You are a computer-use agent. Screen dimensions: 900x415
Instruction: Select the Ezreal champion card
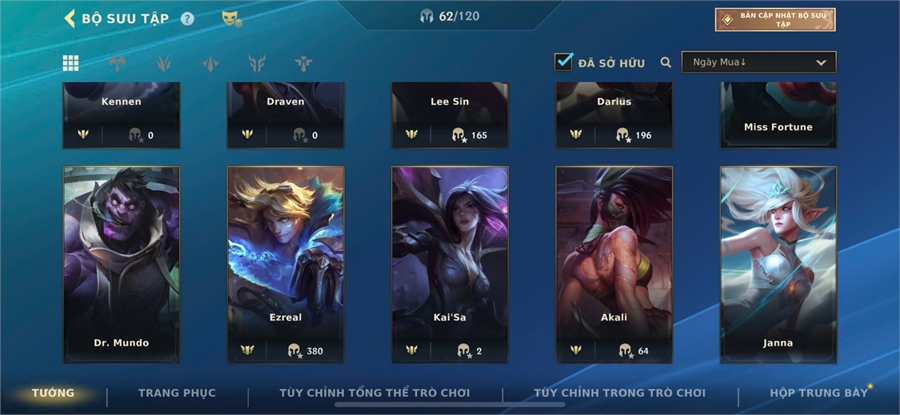pos(286,265)
